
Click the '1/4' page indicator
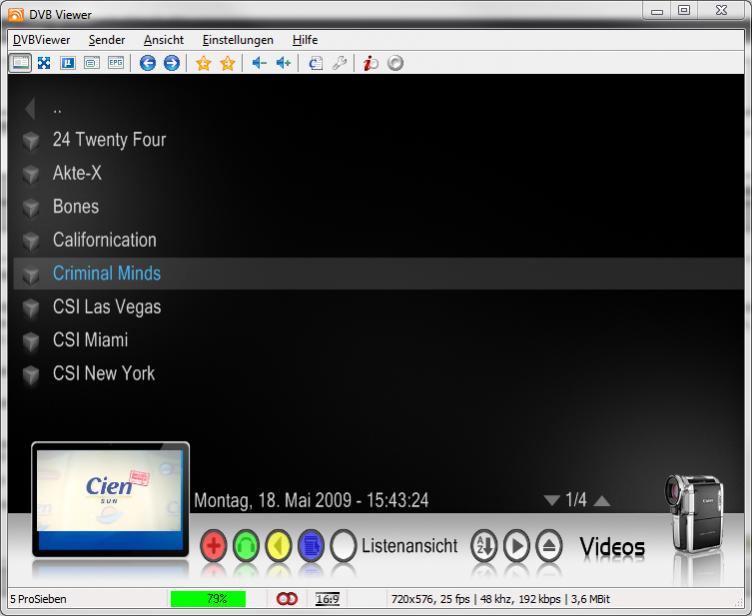coord(576,500)
